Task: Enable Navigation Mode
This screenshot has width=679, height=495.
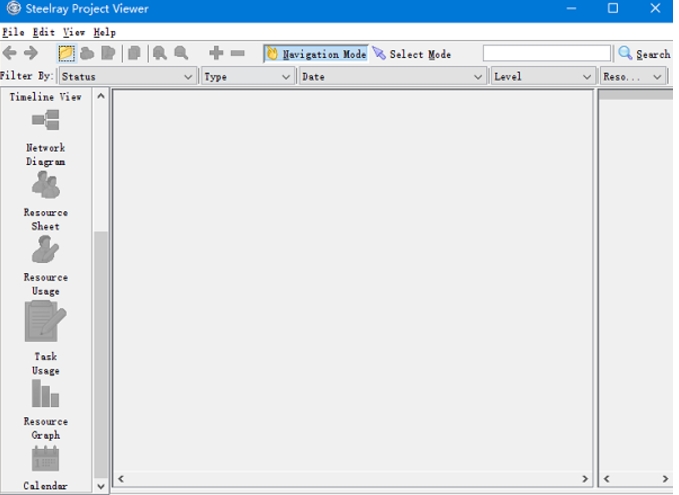Action: tap(316, 54)
